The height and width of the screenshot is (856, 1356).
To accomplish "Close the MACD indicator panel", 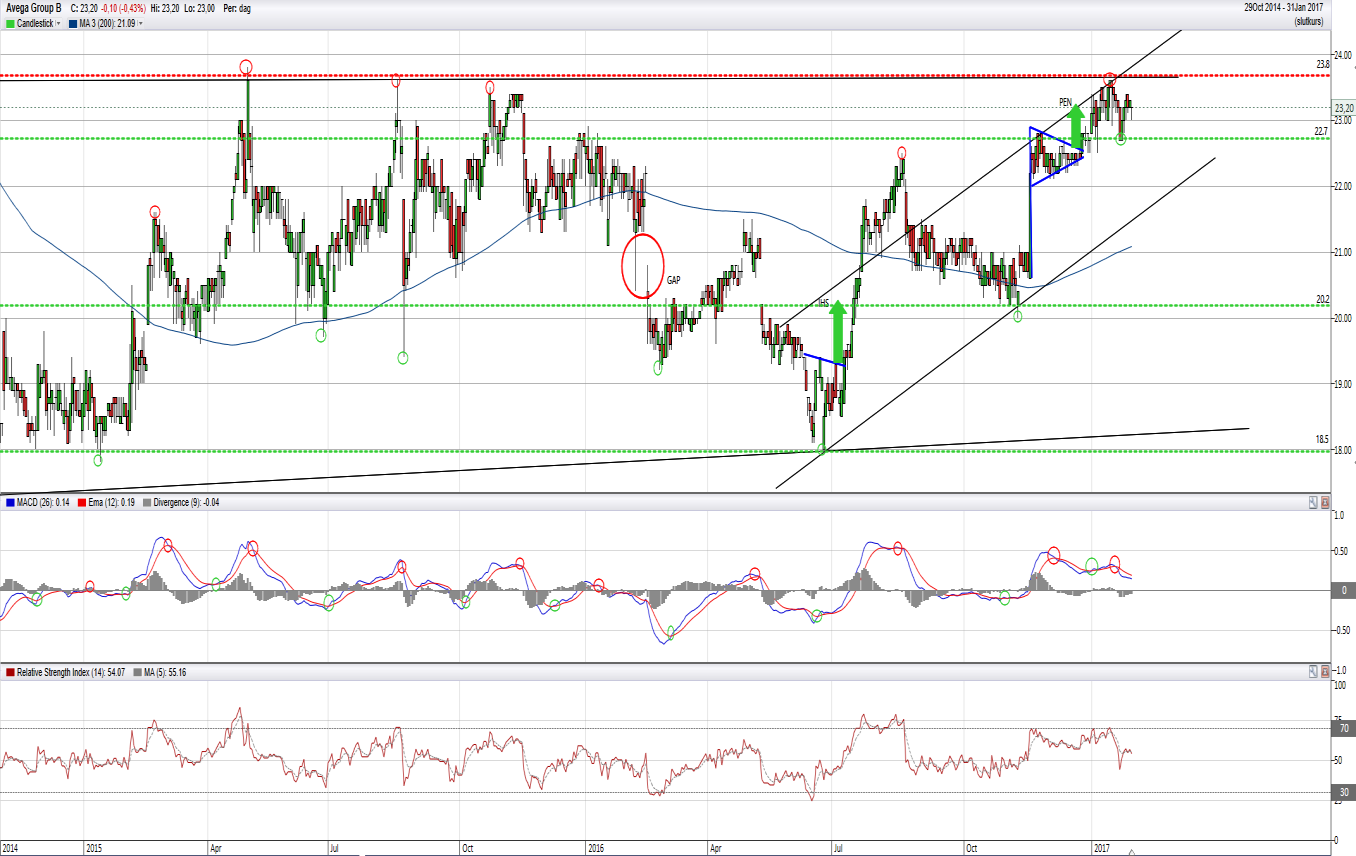I will pyautogui.click(x=1325, y=502).
